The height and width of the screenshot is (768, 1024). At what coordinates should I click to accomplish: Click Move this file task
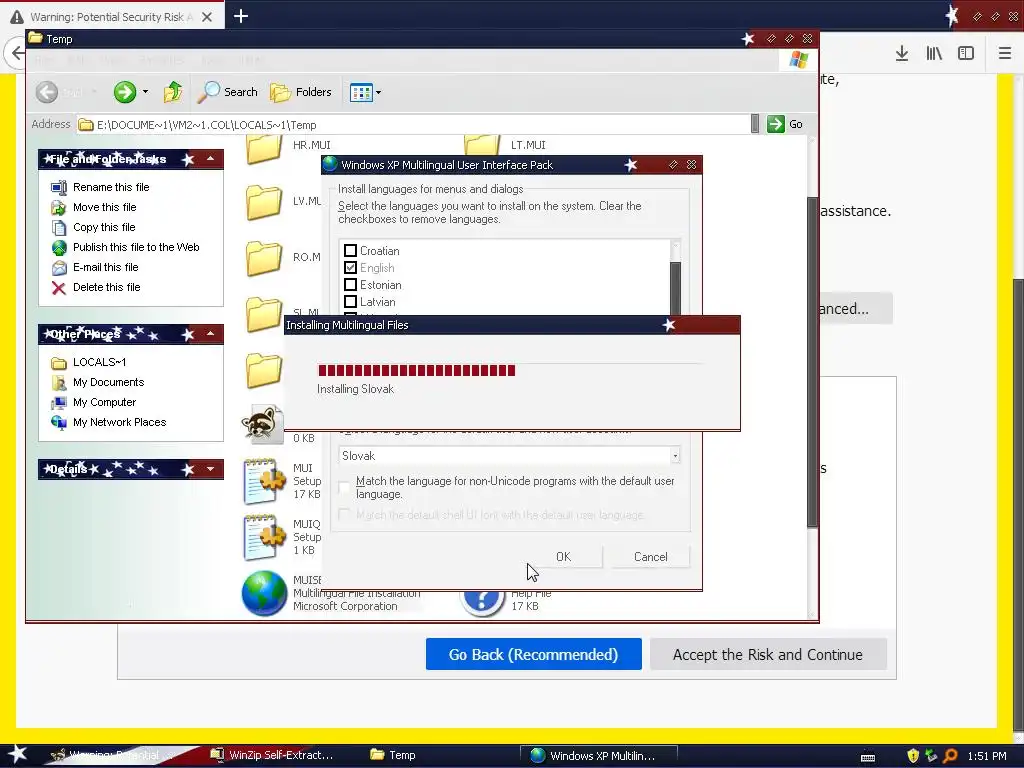(x=104, y=207)
